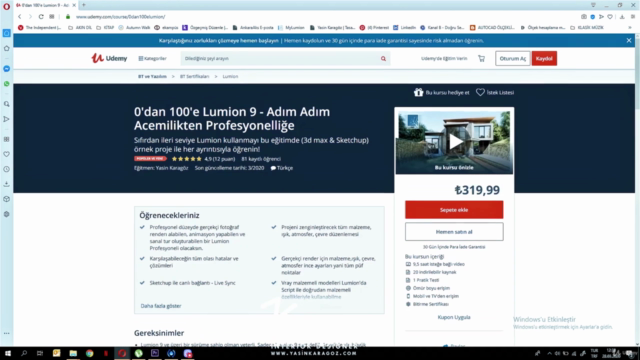Click the green padlock security icon
This screenshot has width=640, height=360.
[x=68, y=17]
